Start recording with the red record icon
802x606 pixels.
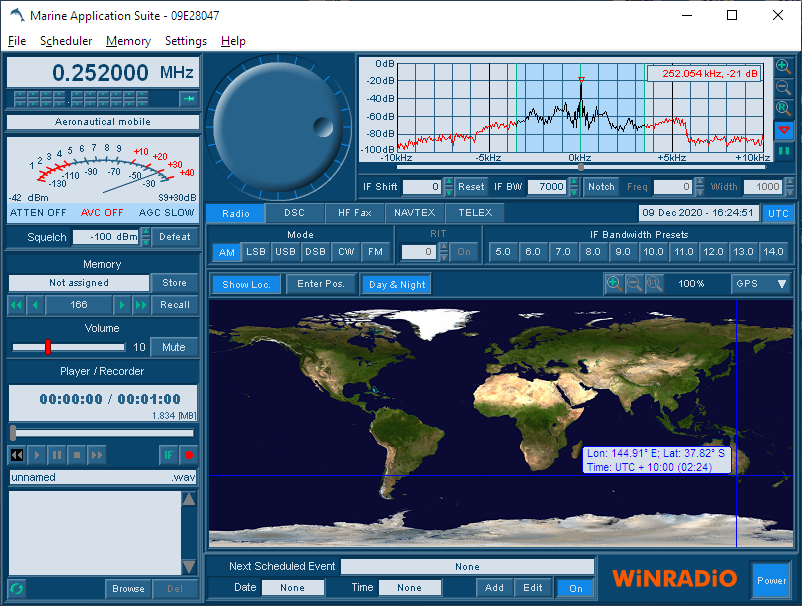189,455
